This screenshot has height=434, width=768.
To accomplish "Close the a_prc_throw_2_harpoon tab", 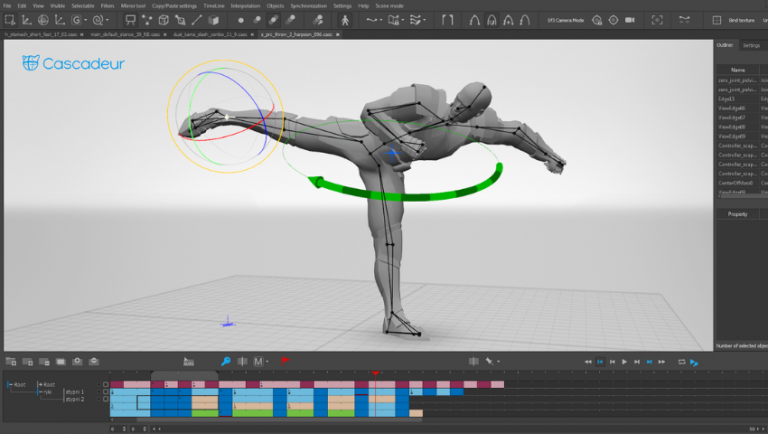I will click(337, 34).
